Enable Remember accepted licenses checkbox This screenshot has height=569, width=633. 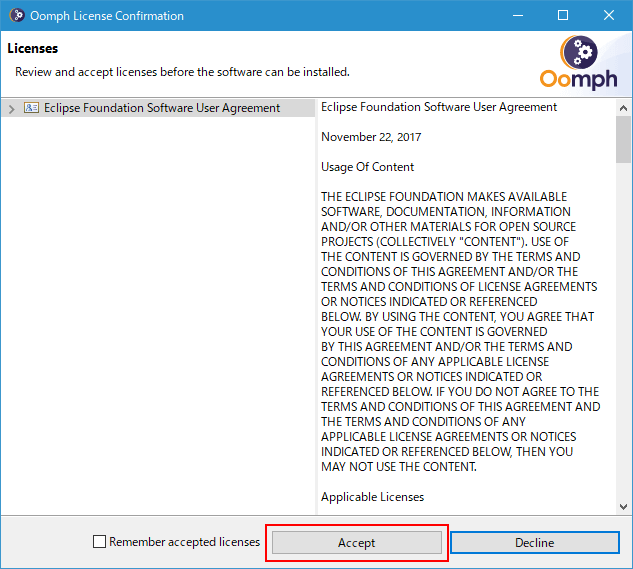tap(99, 542)
